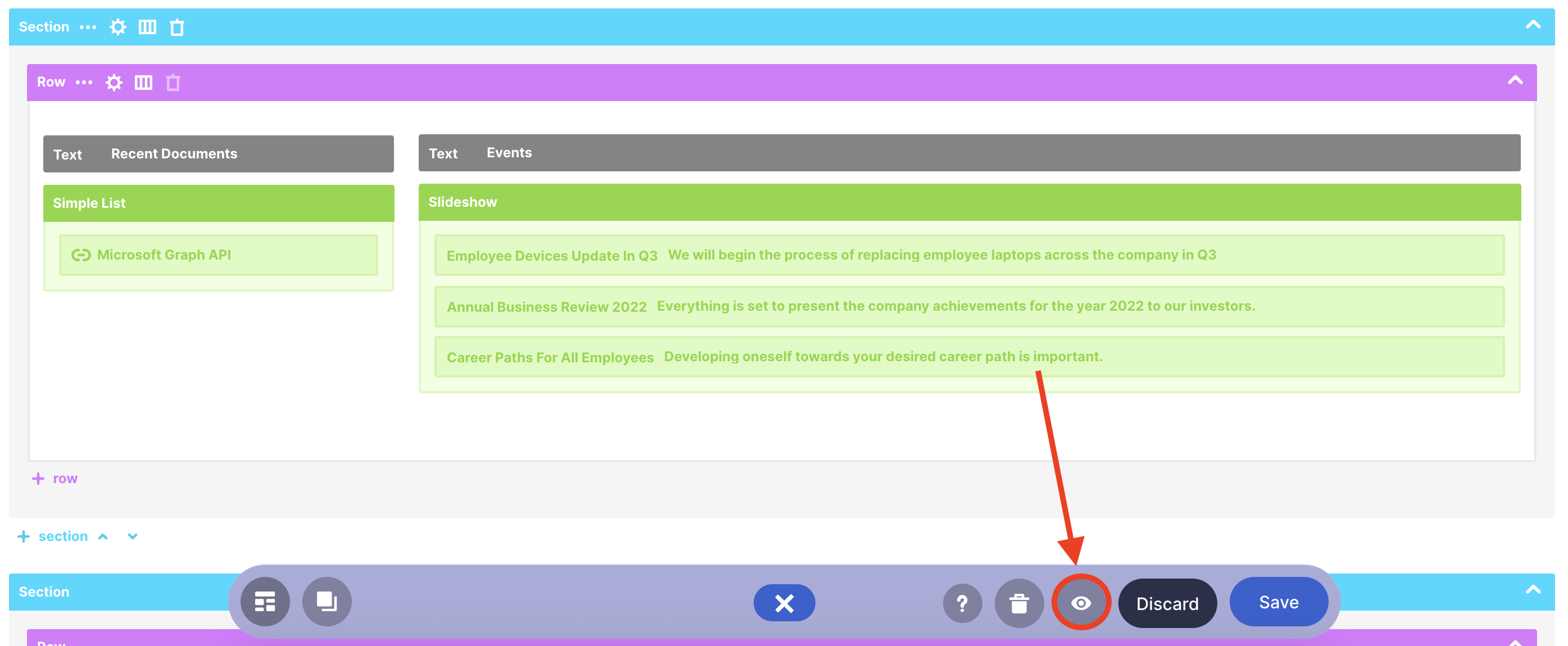The width and height of the screenshot is (1568, 646).
Task: Collapse the Row with its chevron
Action: click(x=1515, y=80)
